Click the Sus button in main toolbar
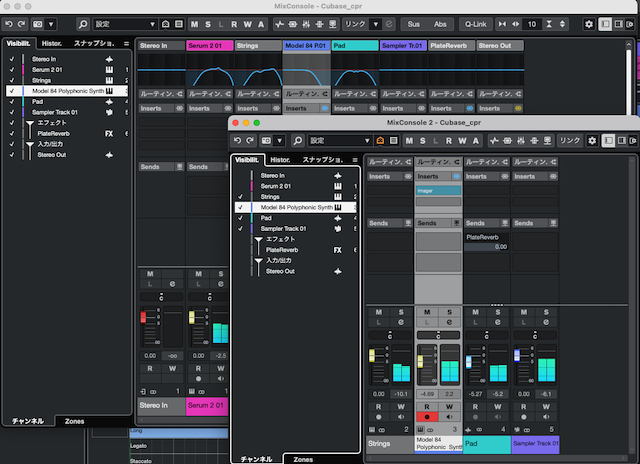Viewport: 640px width, 464px height. coord(415,23)
